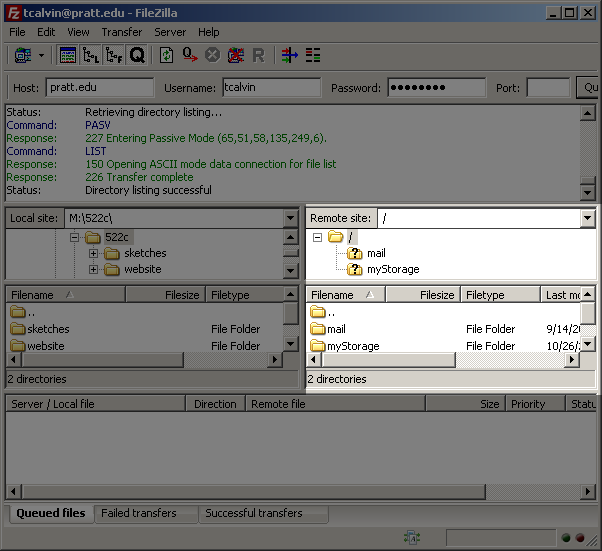
Task: Click the Priority queue column header
Action: click(x=535, y=404)
